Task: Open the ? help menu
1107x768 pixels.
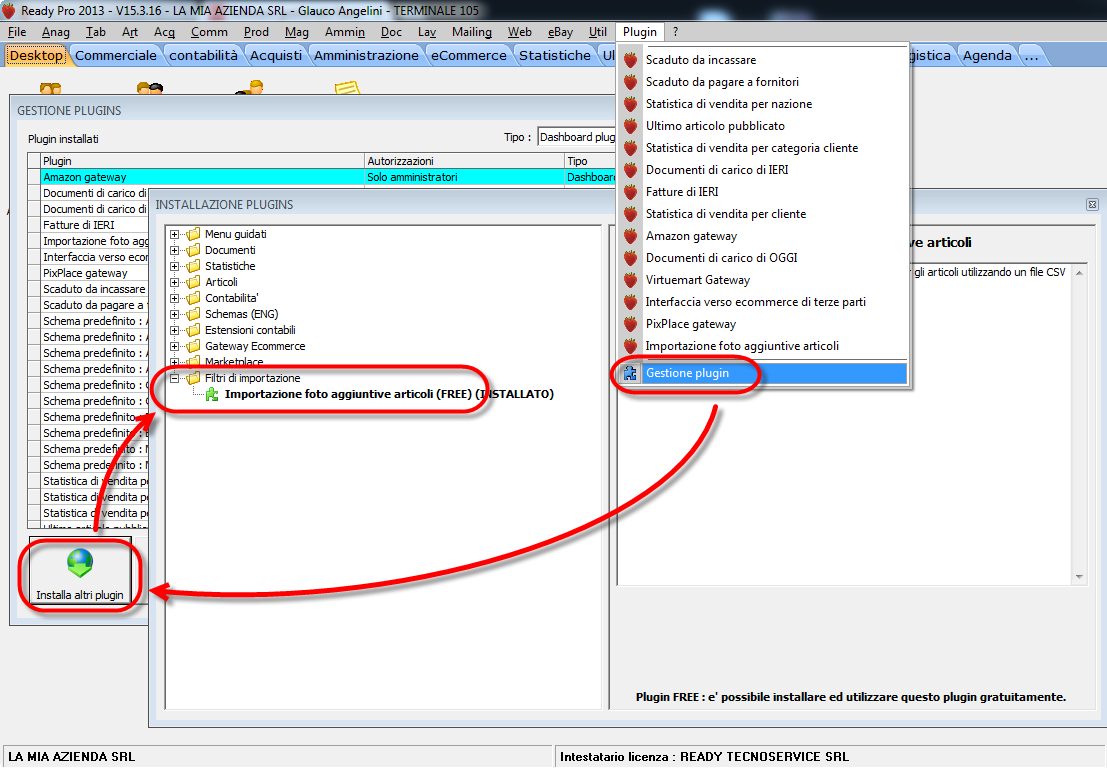Action: coord(676,32)
